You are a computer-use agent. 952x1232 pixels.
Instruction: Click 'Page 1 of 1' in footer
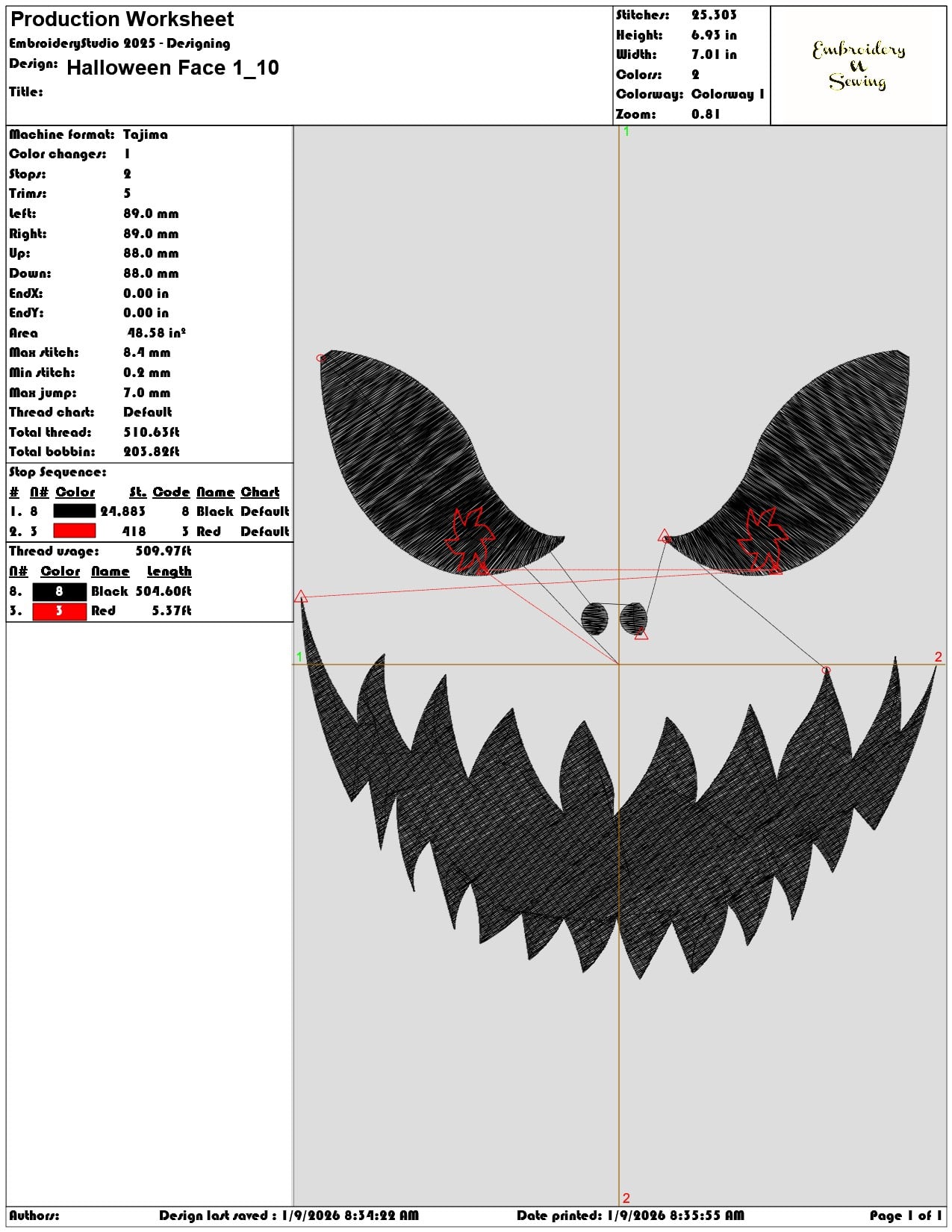point(906,1216)
